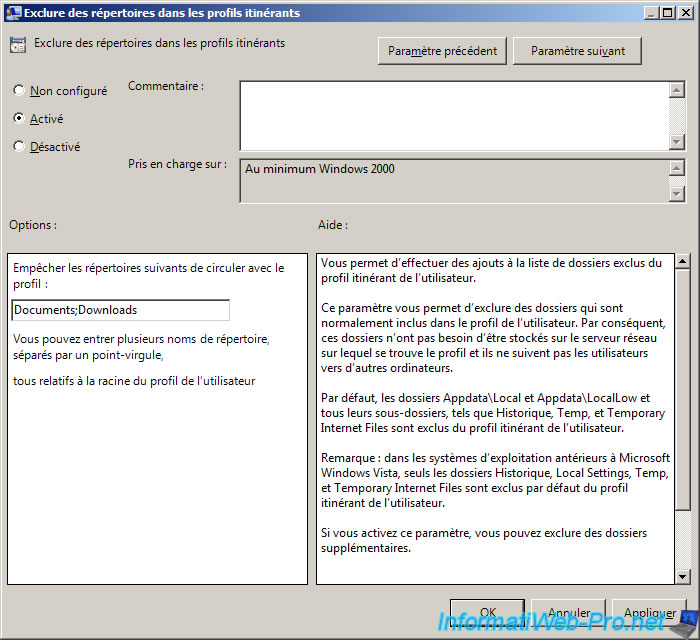Select the 'Non configuré' radio button
This screenshot has width=700, height=640.
pyautogui.click(x=19, y=91)
